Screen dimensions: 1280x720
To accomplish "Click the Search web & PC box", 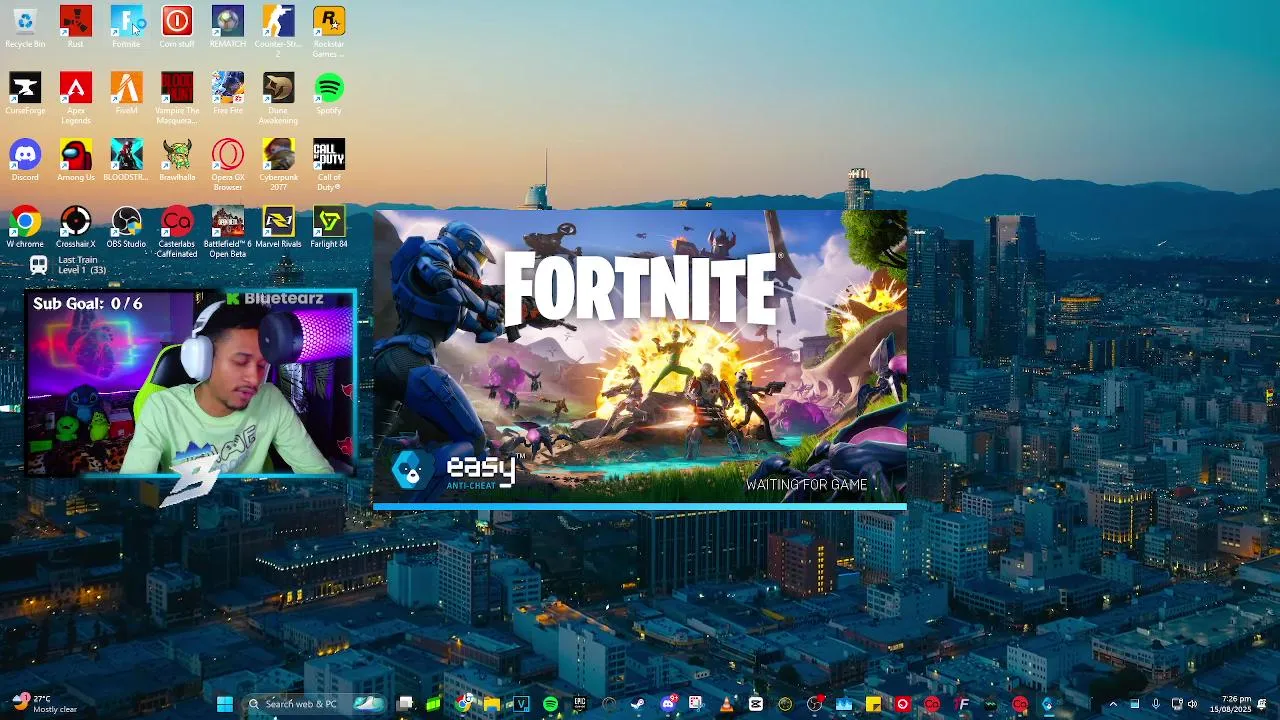I will [316, 704].
